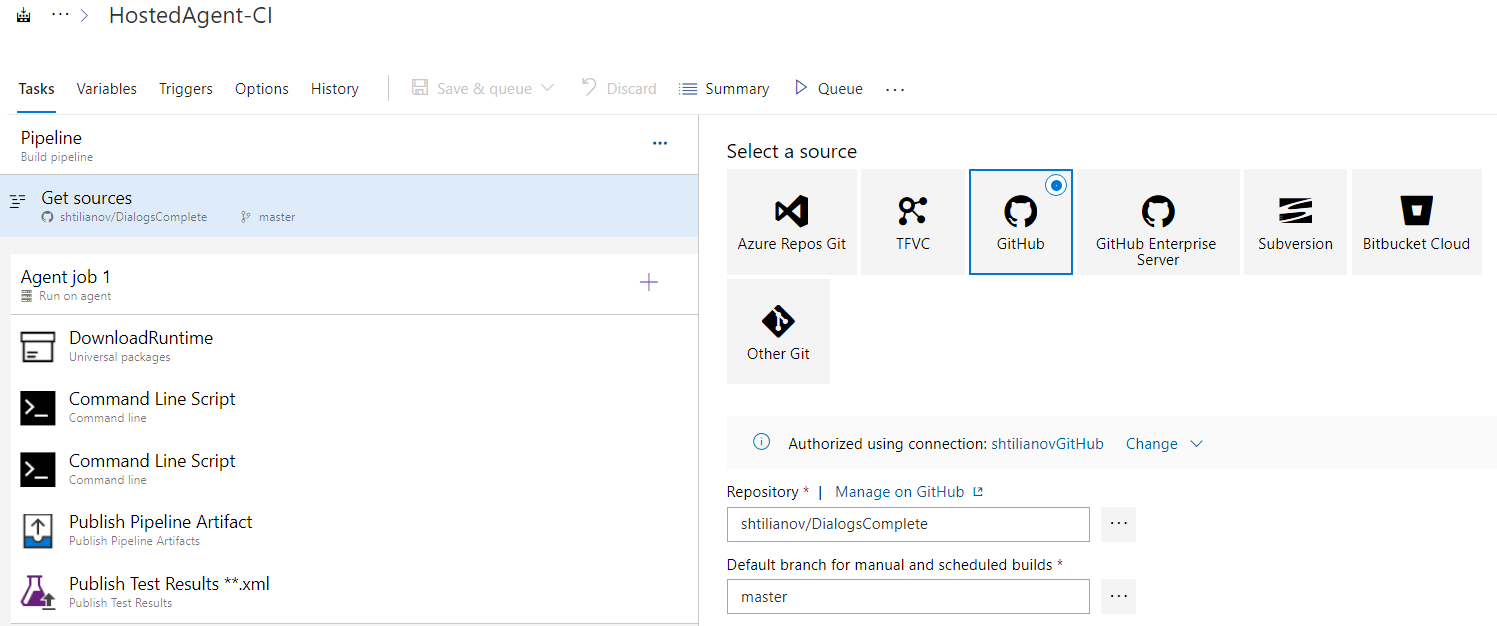Switch to the Tasks tab
This screenshot has height=626, width=1497.
pos(36,88)
